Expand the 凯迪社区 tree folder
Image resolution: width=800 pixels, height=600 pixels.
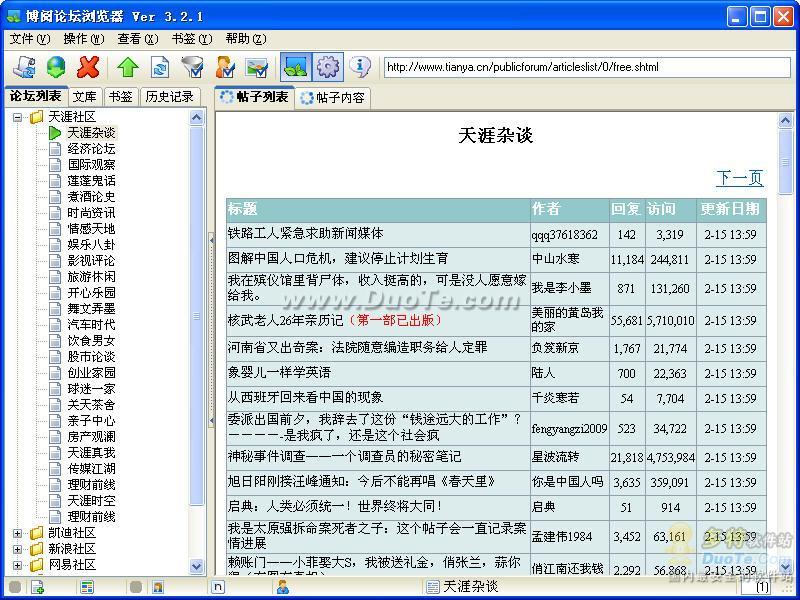coord(17,533)
